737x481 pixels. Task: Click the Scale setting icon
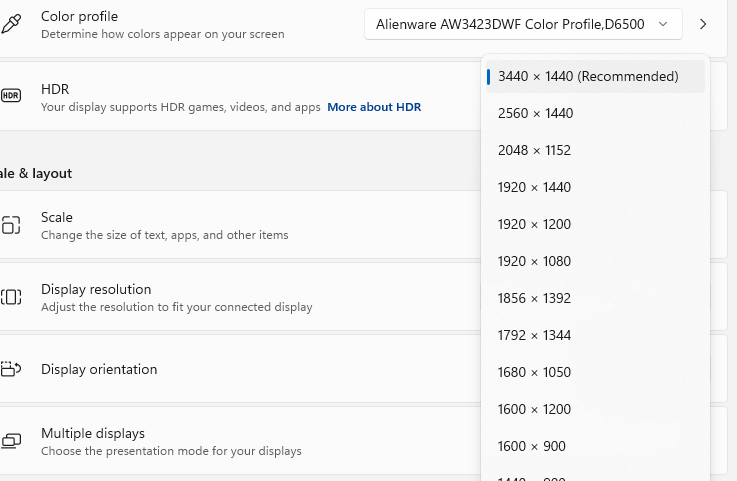[x=11, y=225]
